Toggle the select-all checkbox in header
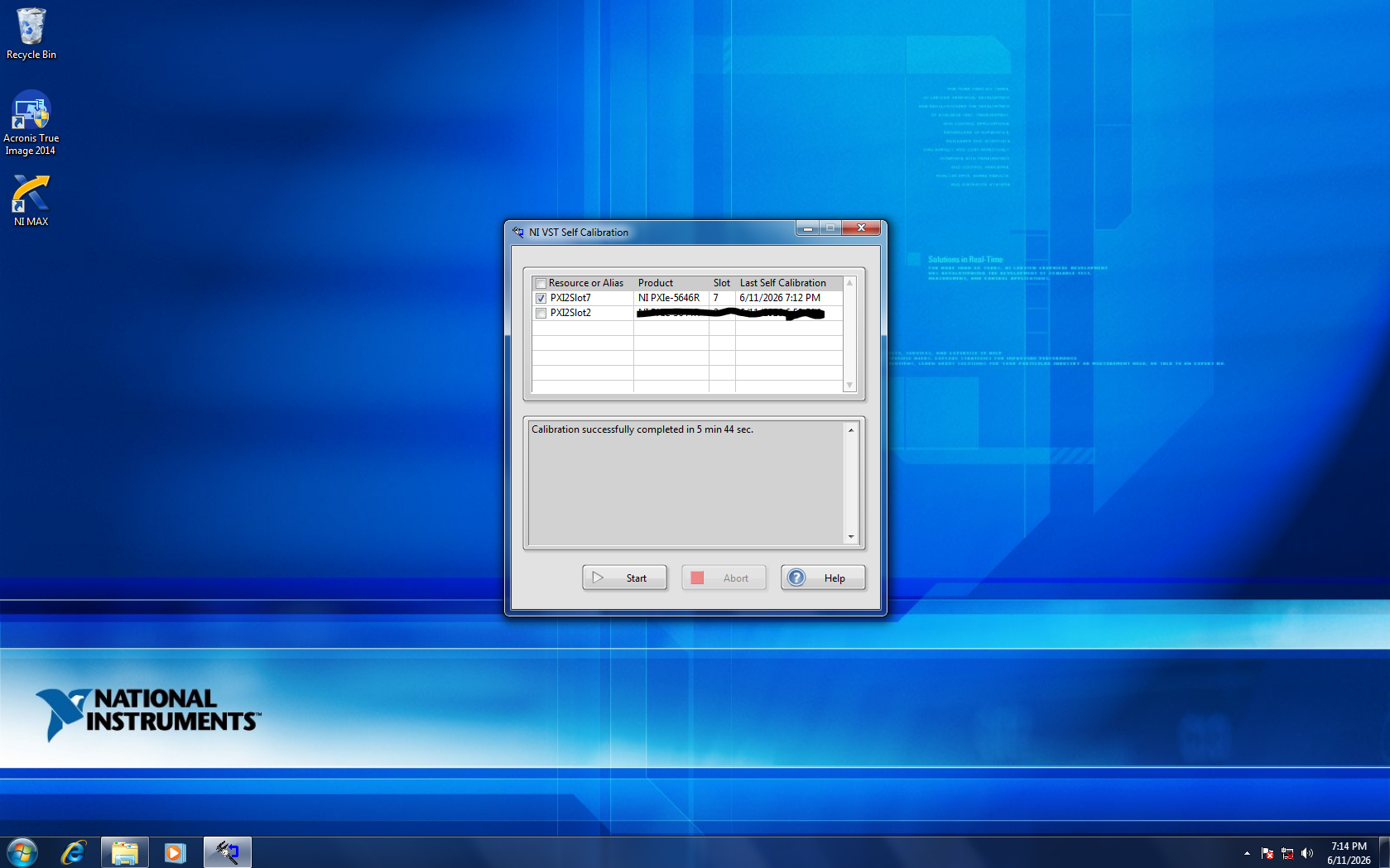The height and width of the screenshot is (868, 1390). tap(541, 283)
